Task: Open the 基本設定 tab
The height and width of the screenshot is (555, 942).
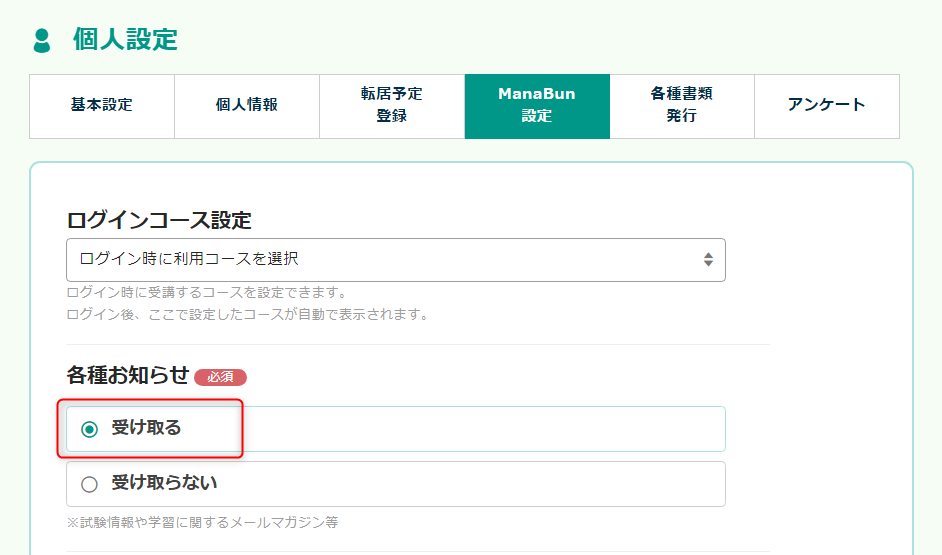Action: [102, 106]
